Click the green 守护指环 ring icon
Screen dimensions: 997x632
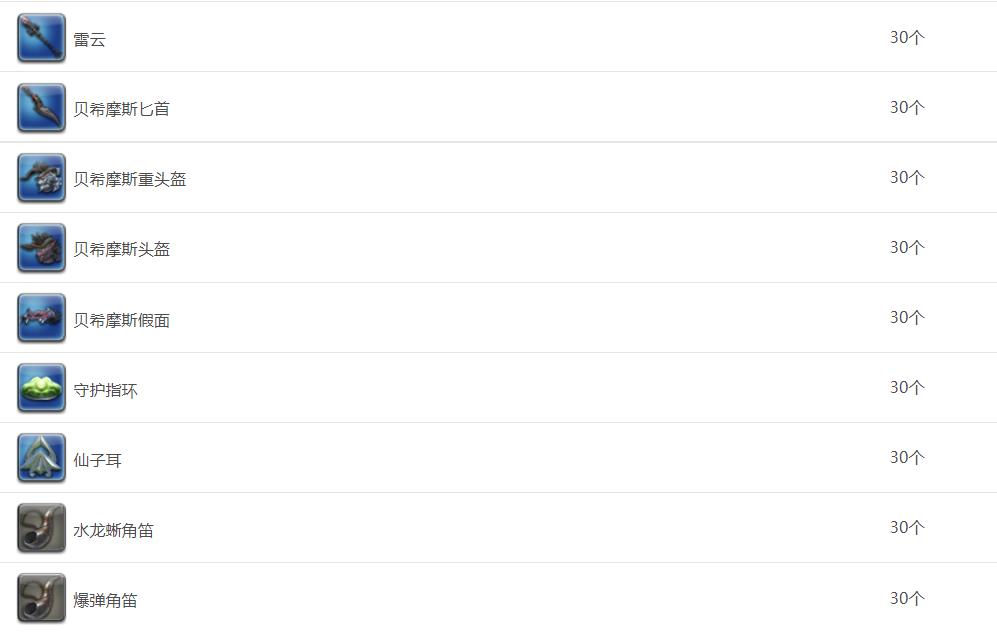point(41,388)
